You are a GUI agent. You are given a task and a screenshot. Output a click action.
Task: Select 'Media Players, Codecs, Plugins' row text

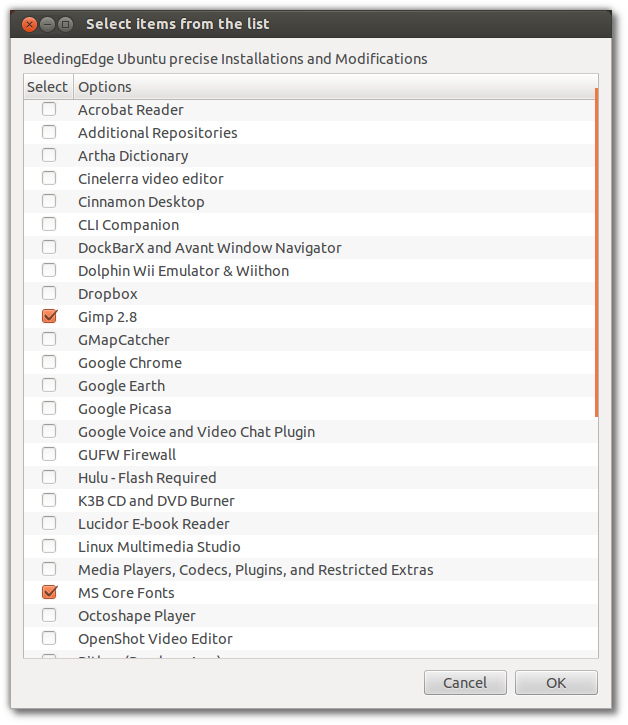point(256,570)
